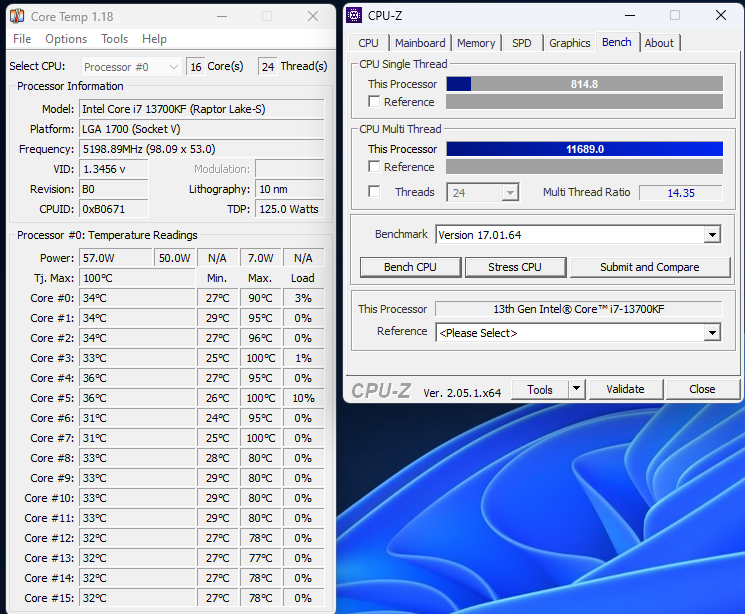Screen dimensions: 745x614
Task: Click the Stress CPU button
Action: pos(515,267)
